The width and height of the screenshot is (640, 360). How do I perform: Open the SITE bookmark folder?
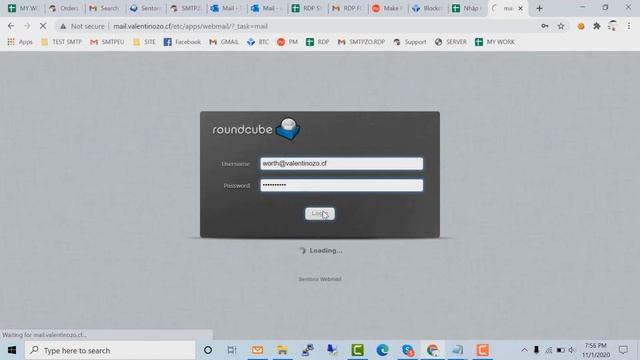[x=144, y=42]
